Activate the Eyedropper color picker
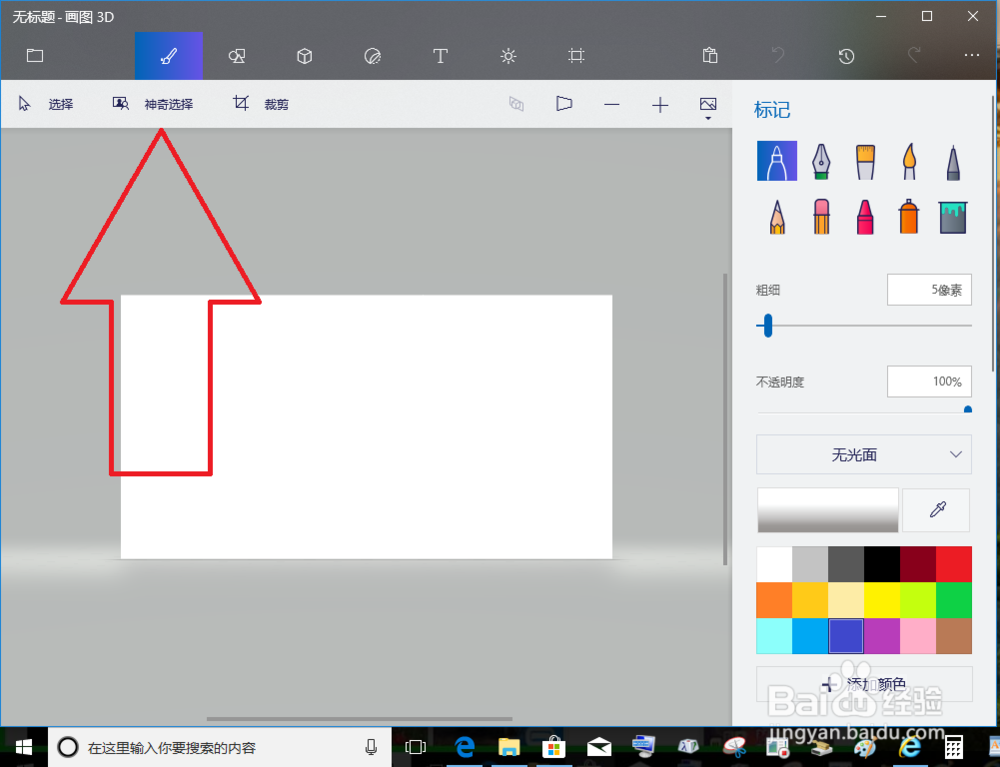Screen dimensions: 1000x767 tap(936, 510)
